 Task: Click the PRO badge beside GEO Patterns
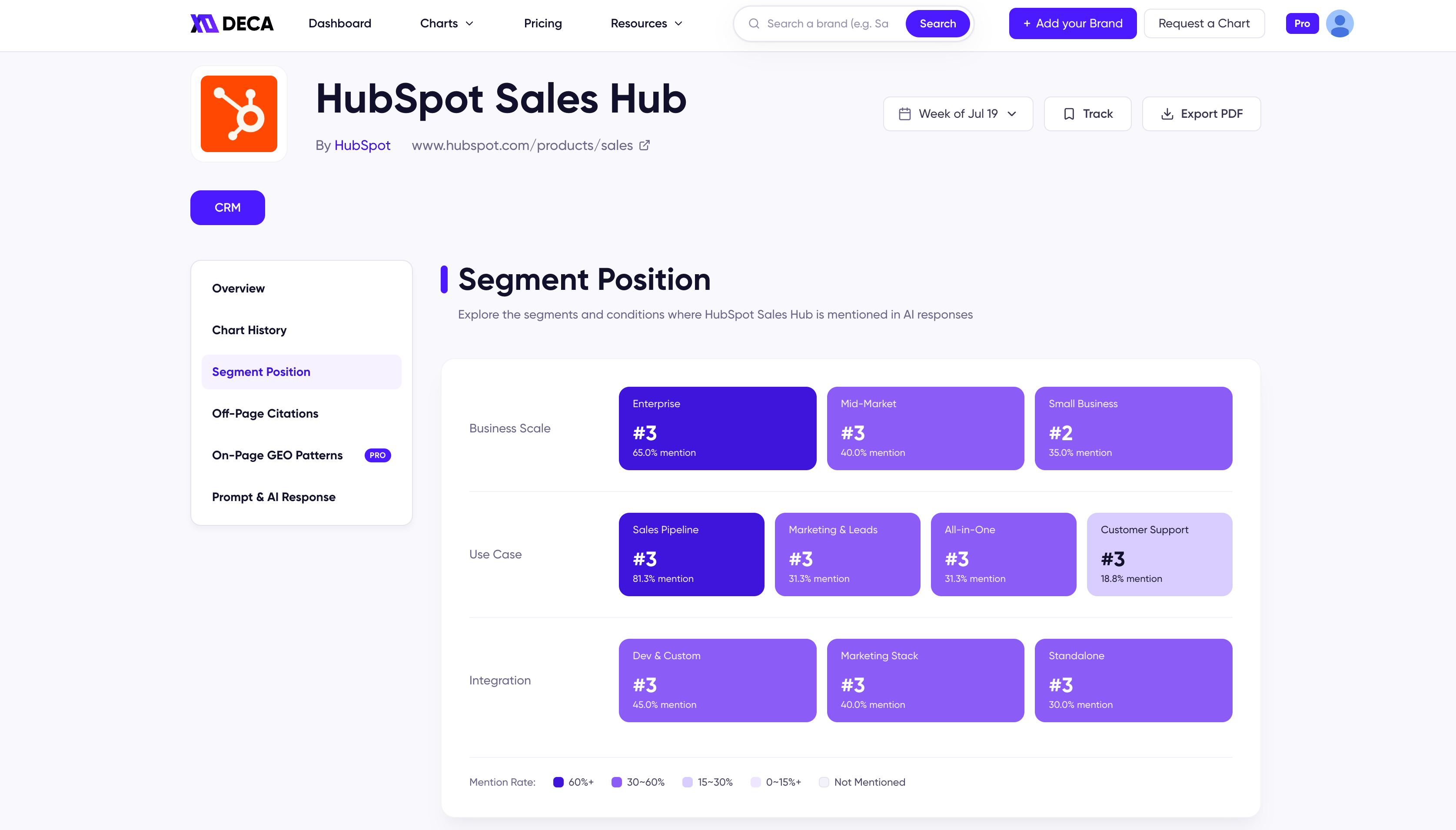coord(377,455)
